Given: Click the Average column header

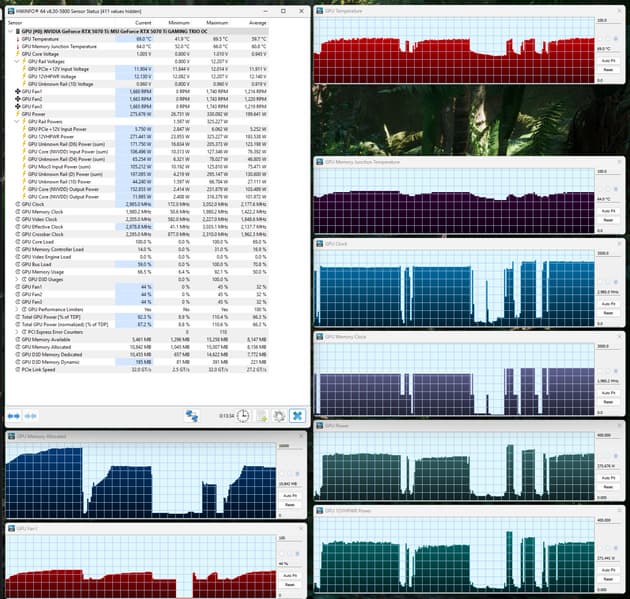Looking at the screenshot, I should (x=258, y=23).
